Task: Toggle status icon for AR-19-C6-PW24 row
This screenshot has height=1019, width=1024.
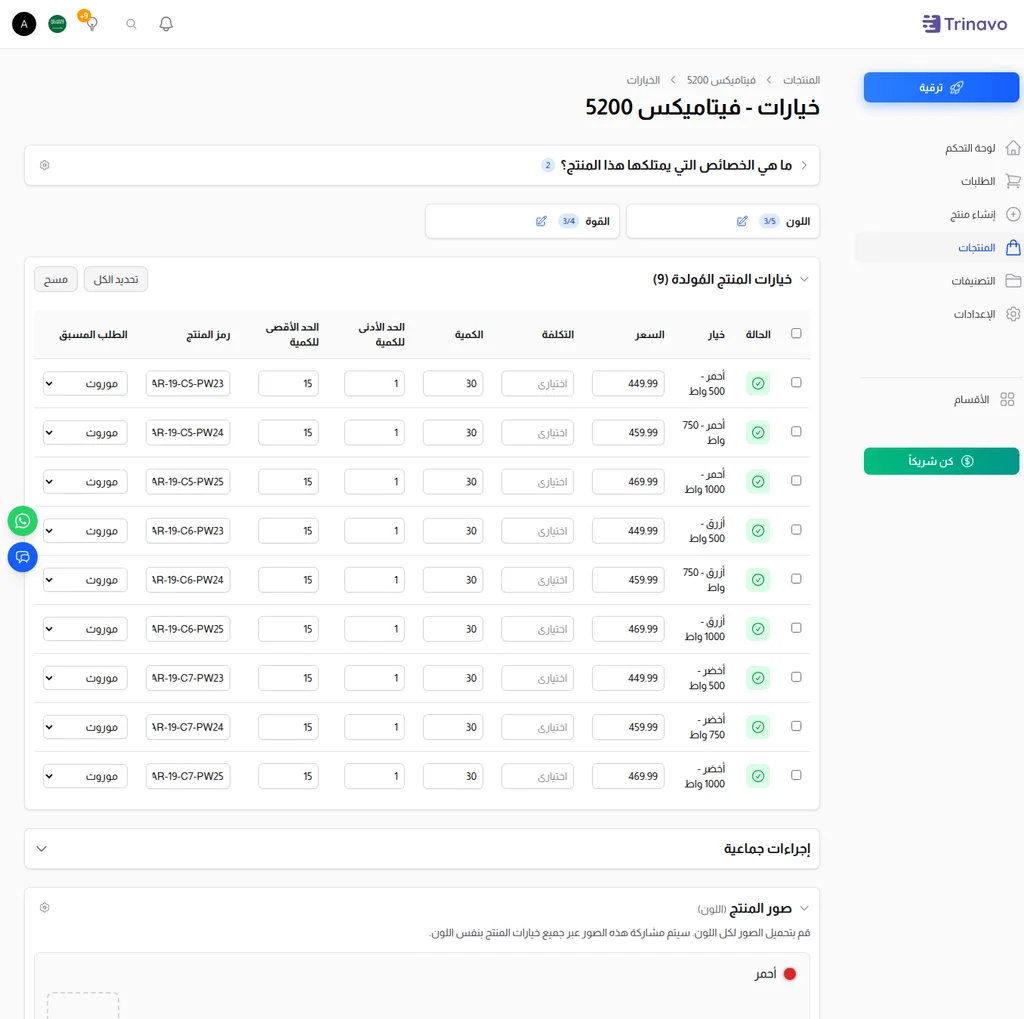Action: click(x=758, y=579)
